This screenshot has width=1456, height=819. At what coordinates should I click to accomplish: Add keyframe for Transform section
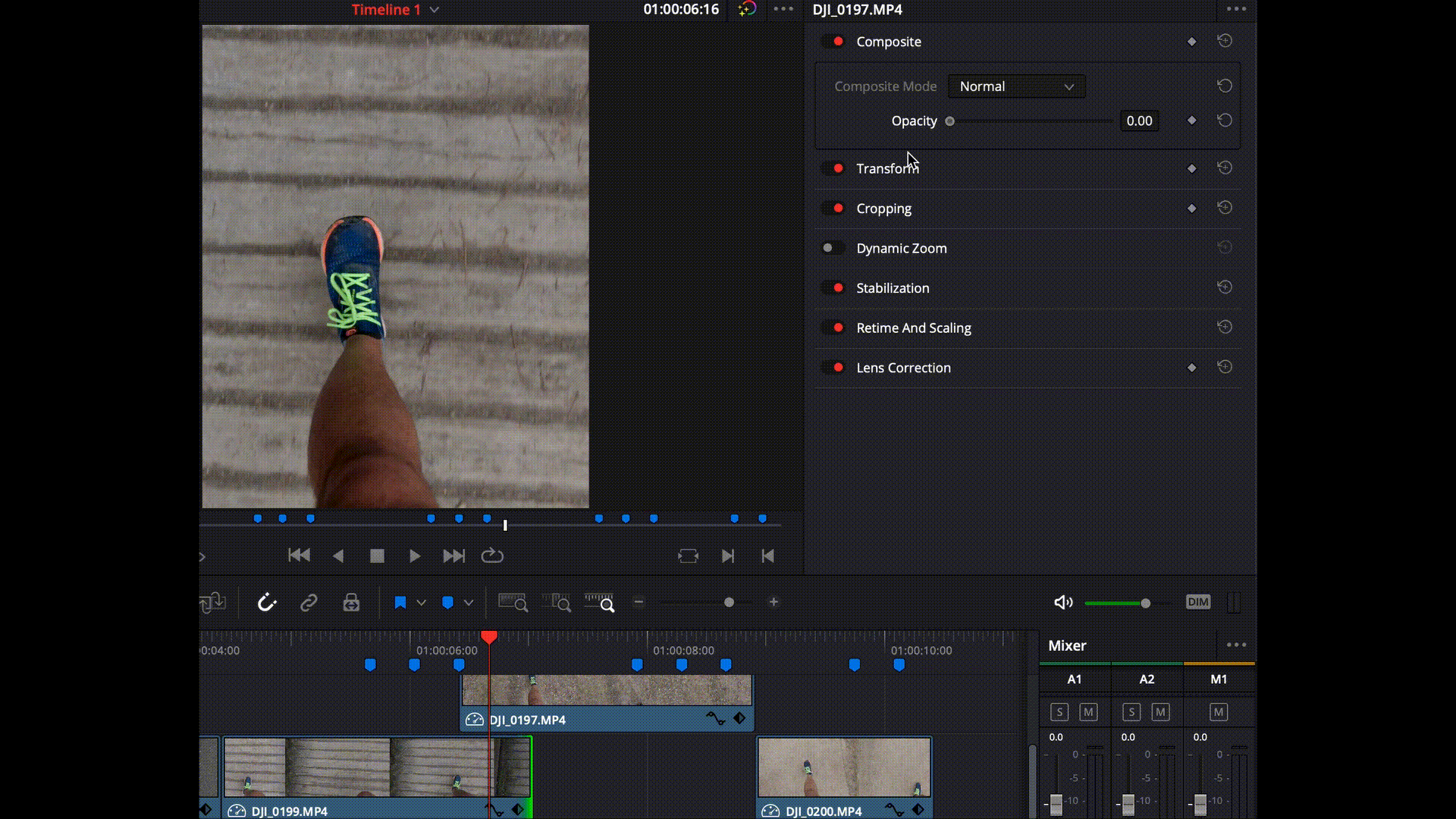[x=1191, y=168]
